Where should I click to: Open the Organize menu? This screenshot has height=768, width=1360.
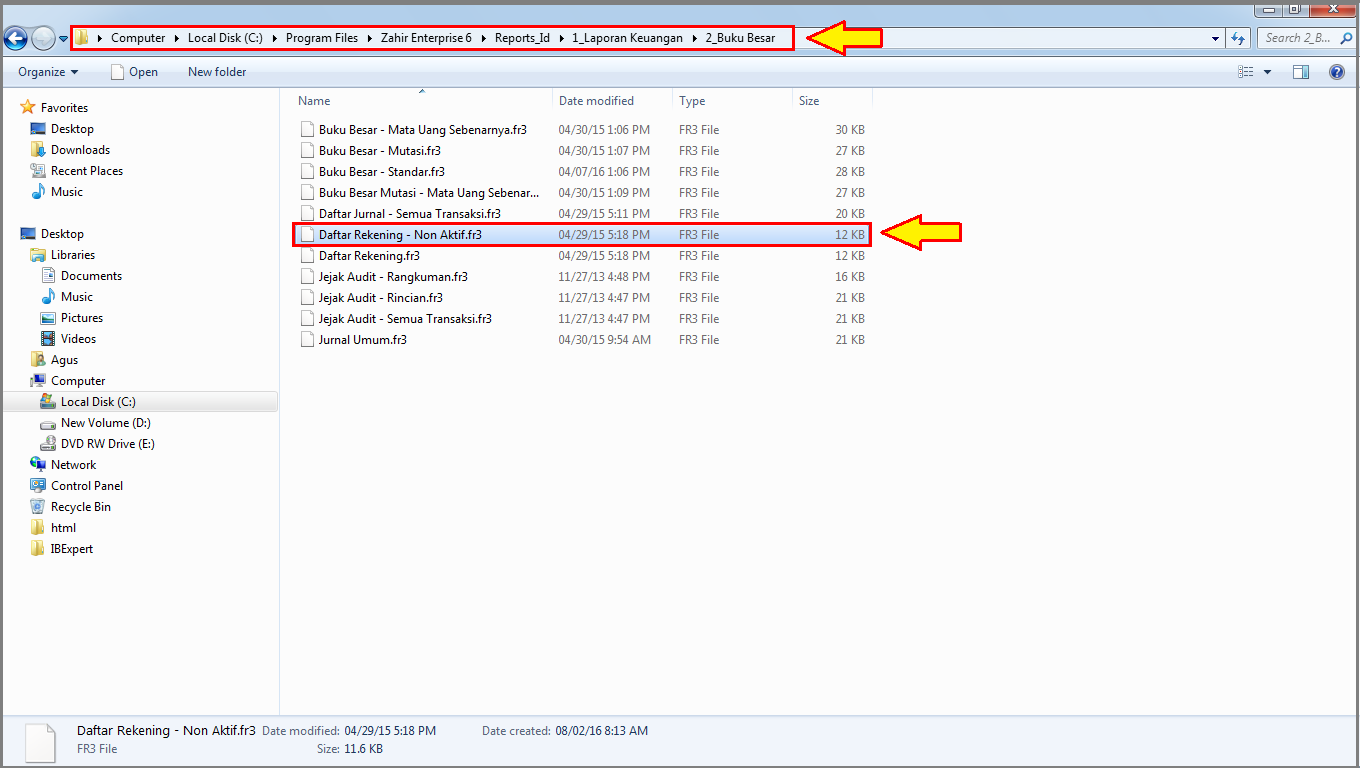[x=48, y=72]
